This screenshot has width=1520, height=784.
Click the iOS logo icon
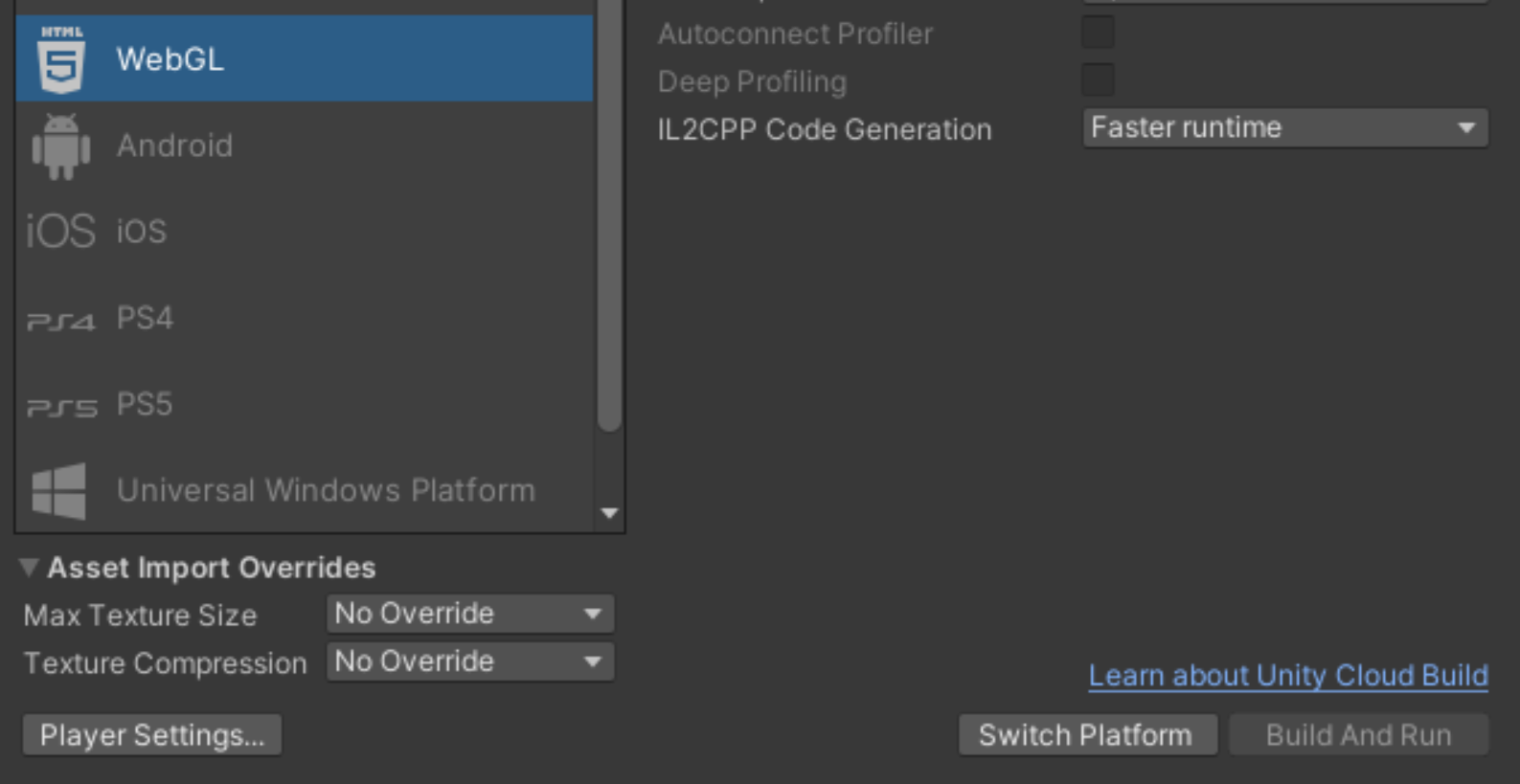pos(60,231)
